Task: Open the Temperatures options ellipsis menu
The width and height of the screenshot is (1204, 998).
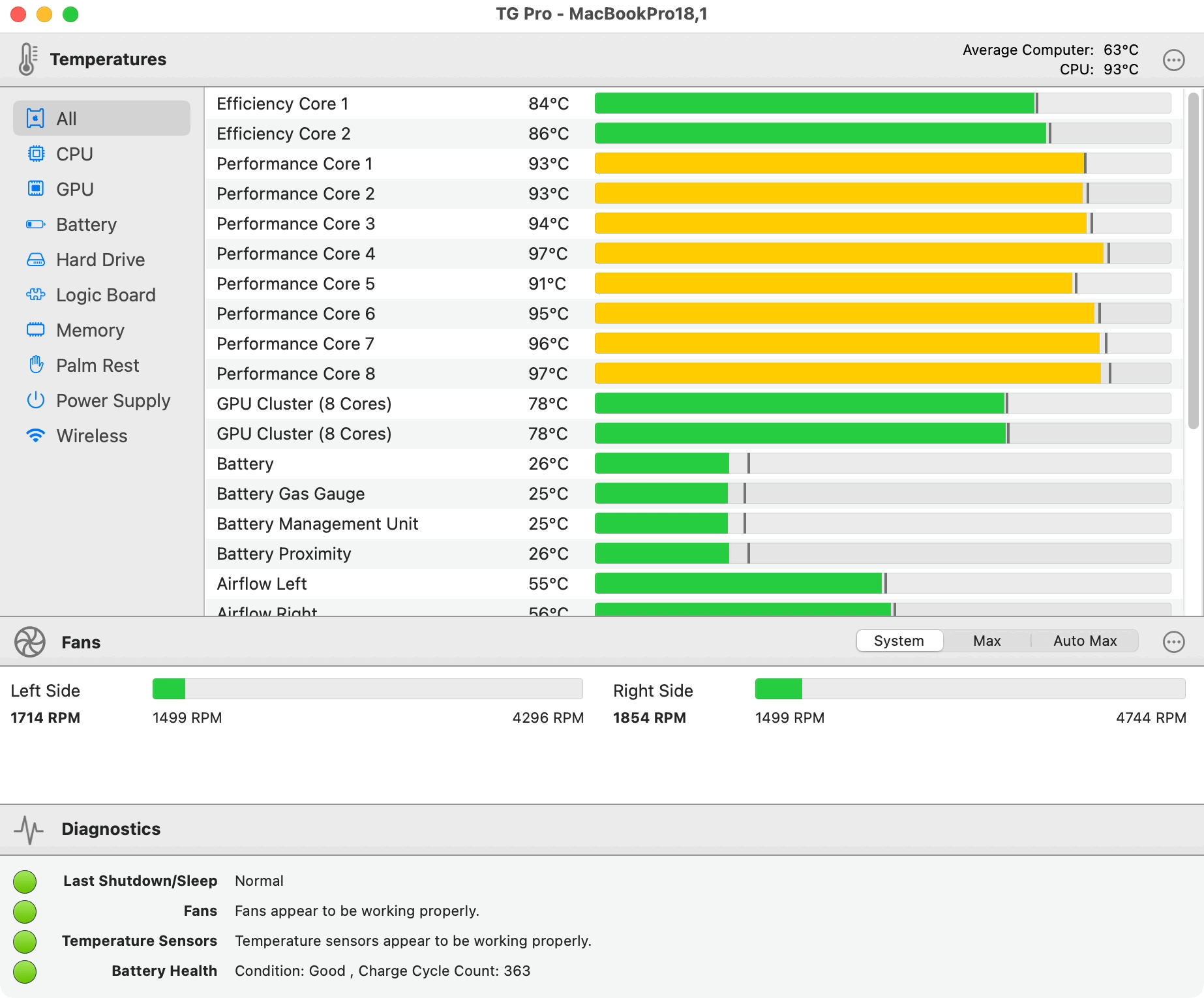Action: tap(1173, 59)
